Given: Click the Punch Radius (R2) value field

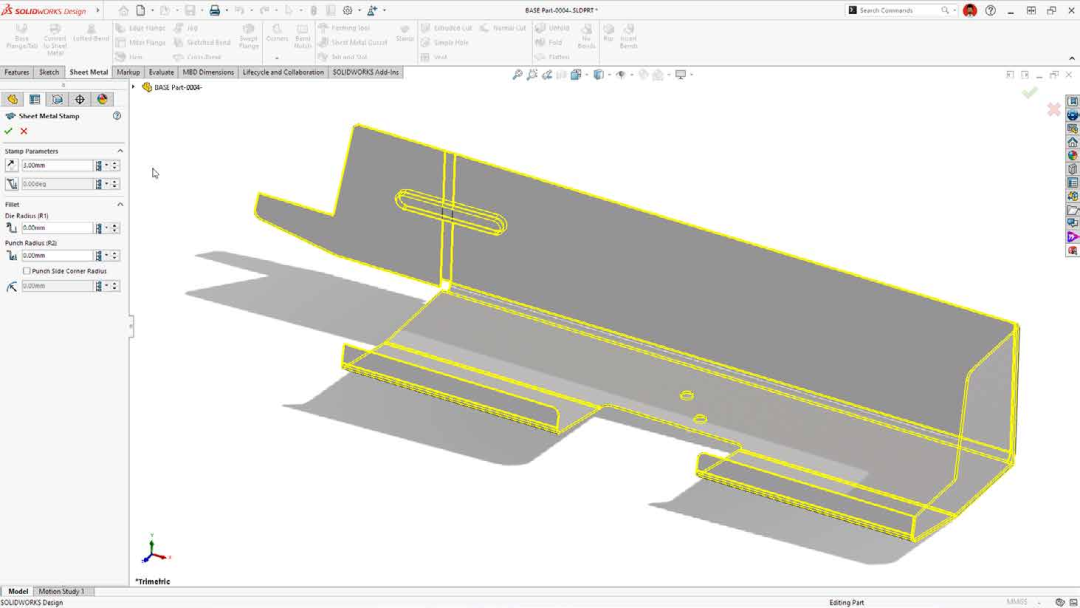Looking at the screenshot, I should pyautogui.click(x=57, y=255).
